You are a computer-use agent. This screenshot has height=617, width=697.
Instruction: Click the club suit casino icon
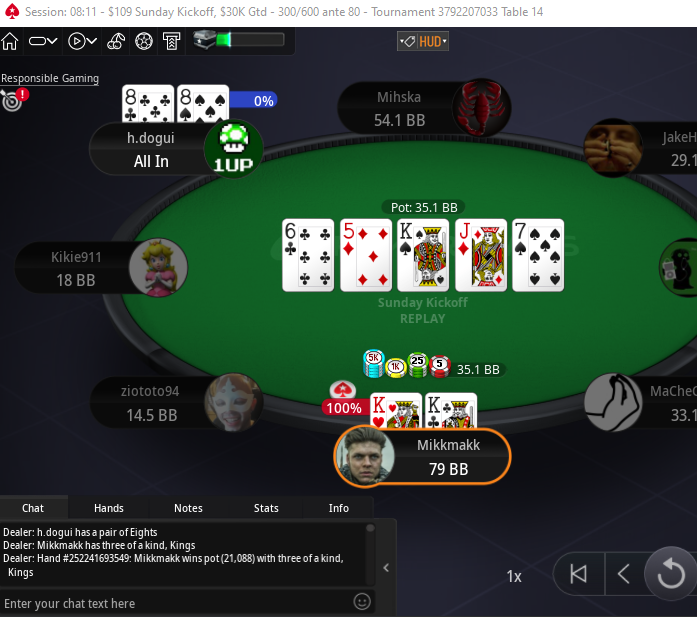coord(116,41)
